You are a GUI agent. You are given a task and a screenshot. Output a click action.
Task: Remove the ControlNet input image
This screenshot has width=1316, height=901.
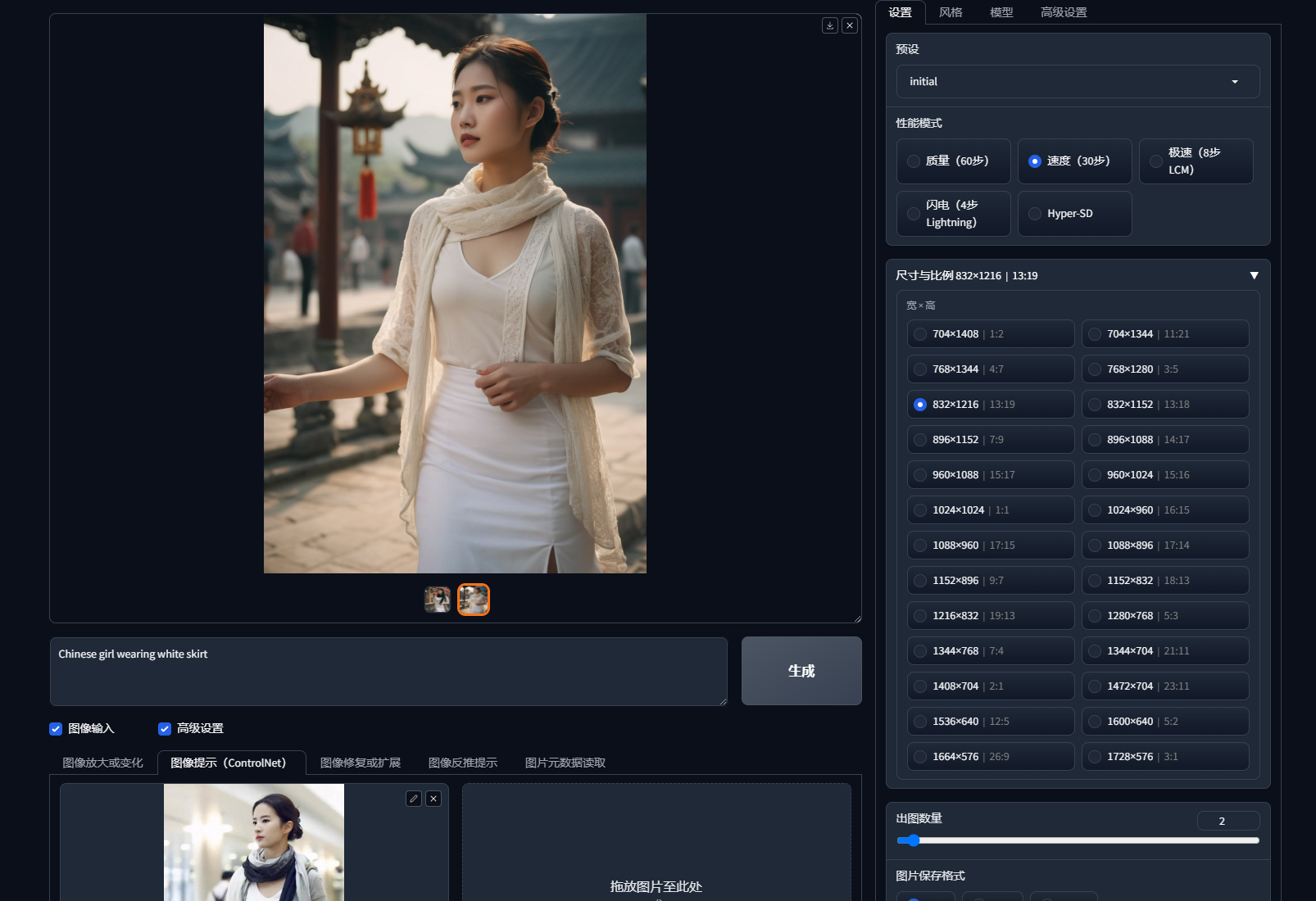pyautogui.click(x=433, y=799)
